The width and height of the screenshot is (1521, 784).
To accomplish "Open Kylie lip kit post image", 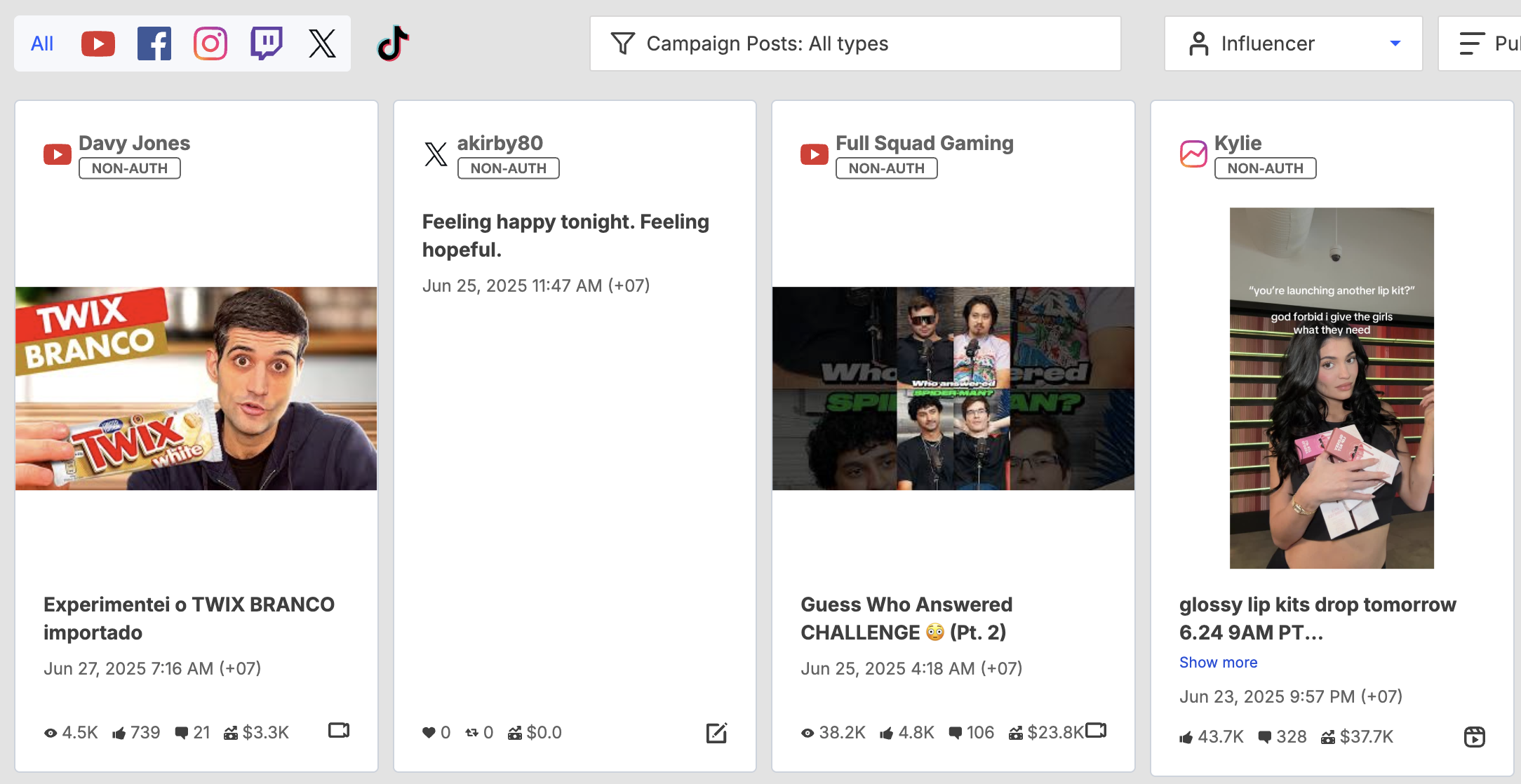I will click(1332, 388).
